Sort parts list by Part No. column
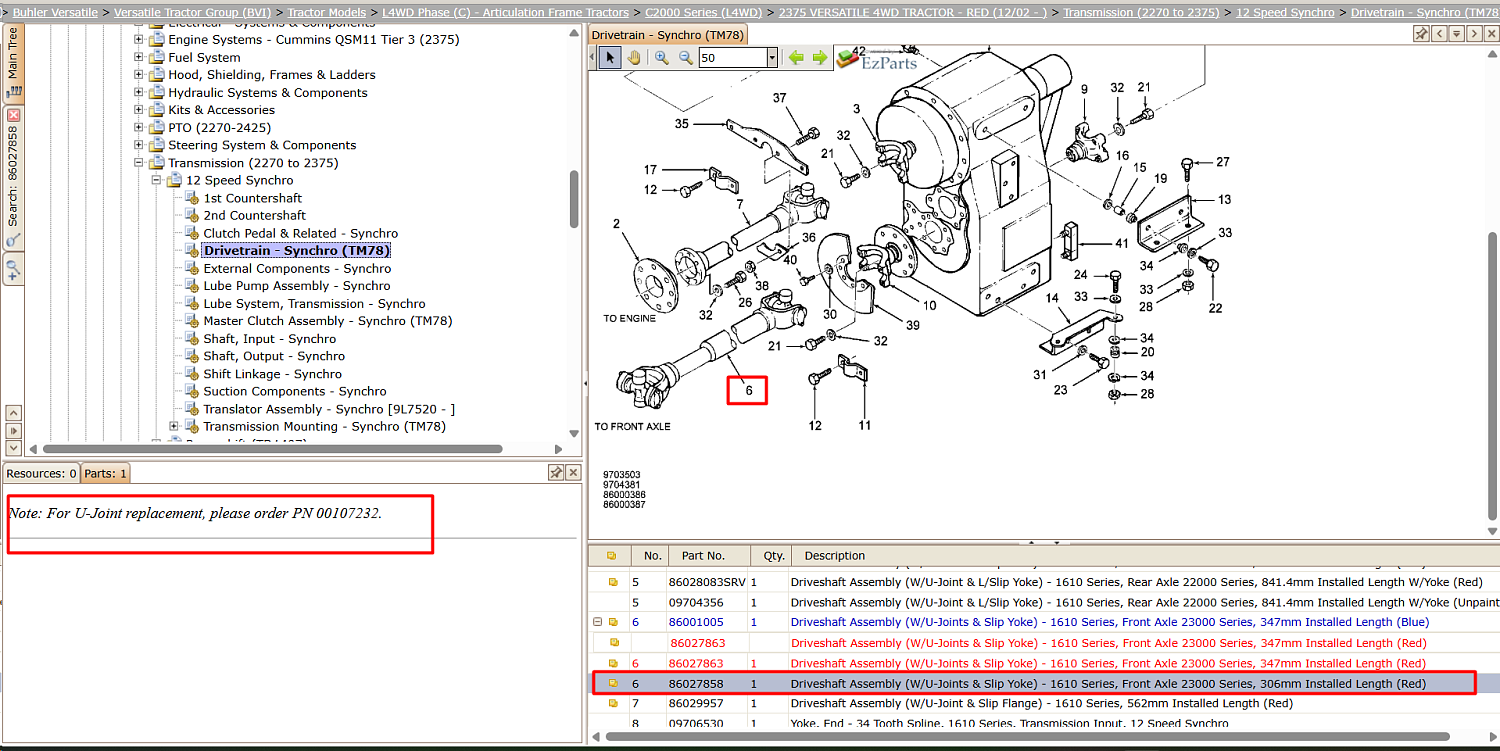 click(710, 556)
